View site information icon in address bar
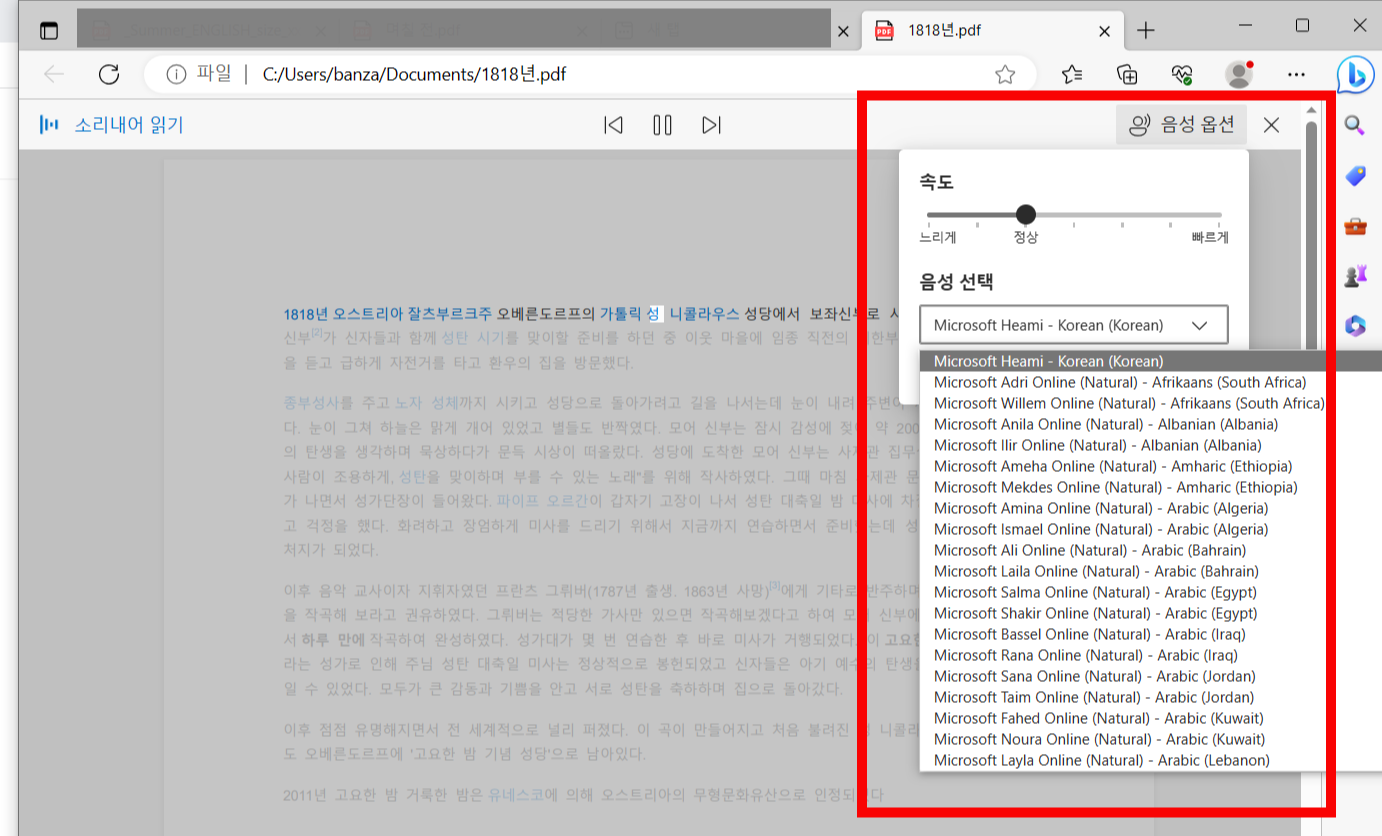Image resolution: width=1382 pixels, height=836 pixels. coord(177,74)
